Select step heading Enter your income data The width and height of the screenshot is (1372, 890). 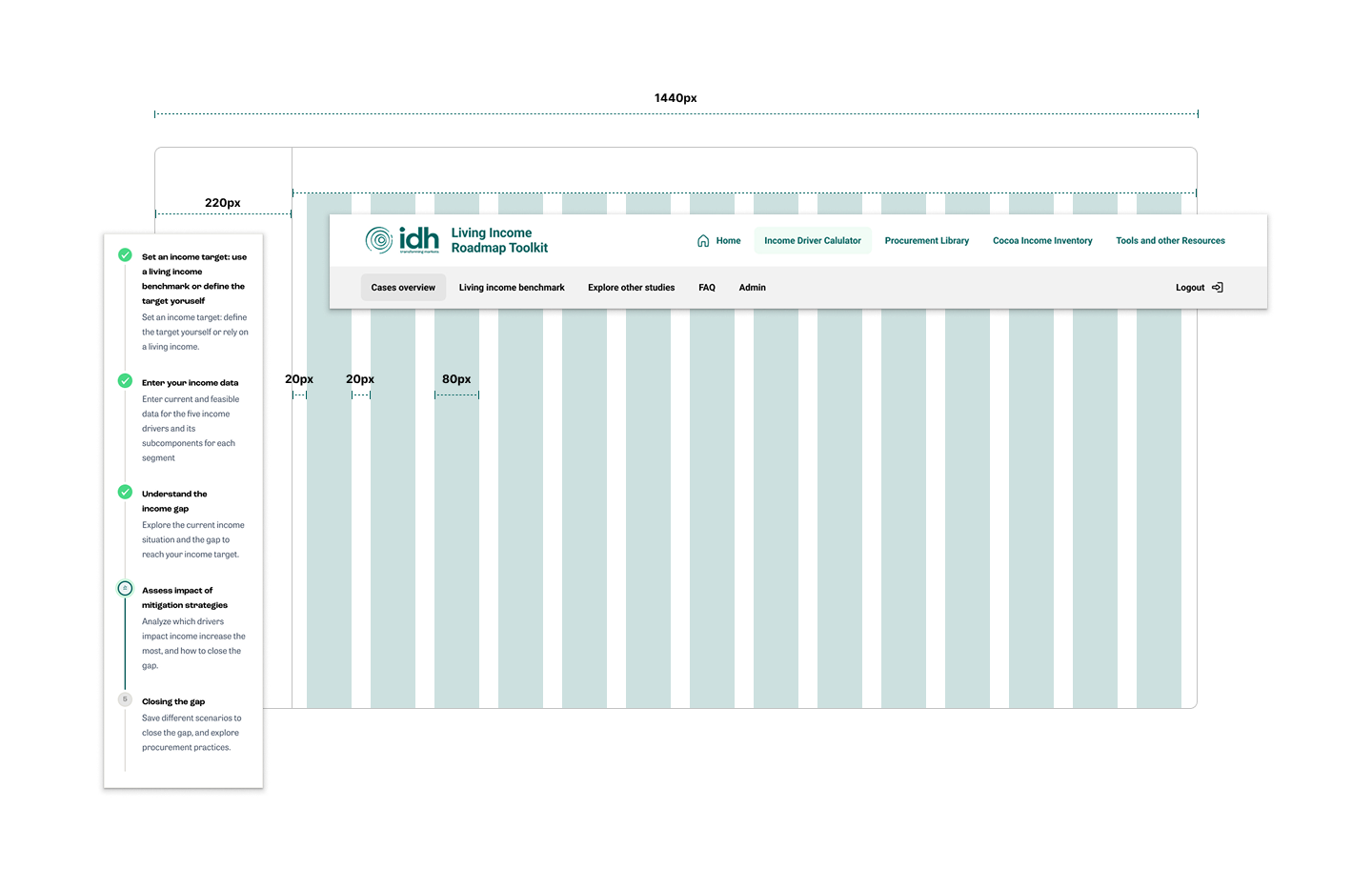point(191,383)
